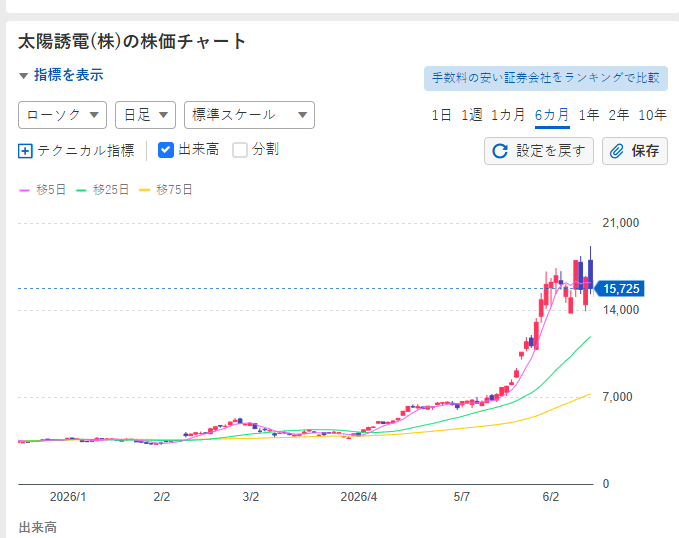Select the 10年 range tab
Viewport: 679px width, 538px height.
(653, 115)
